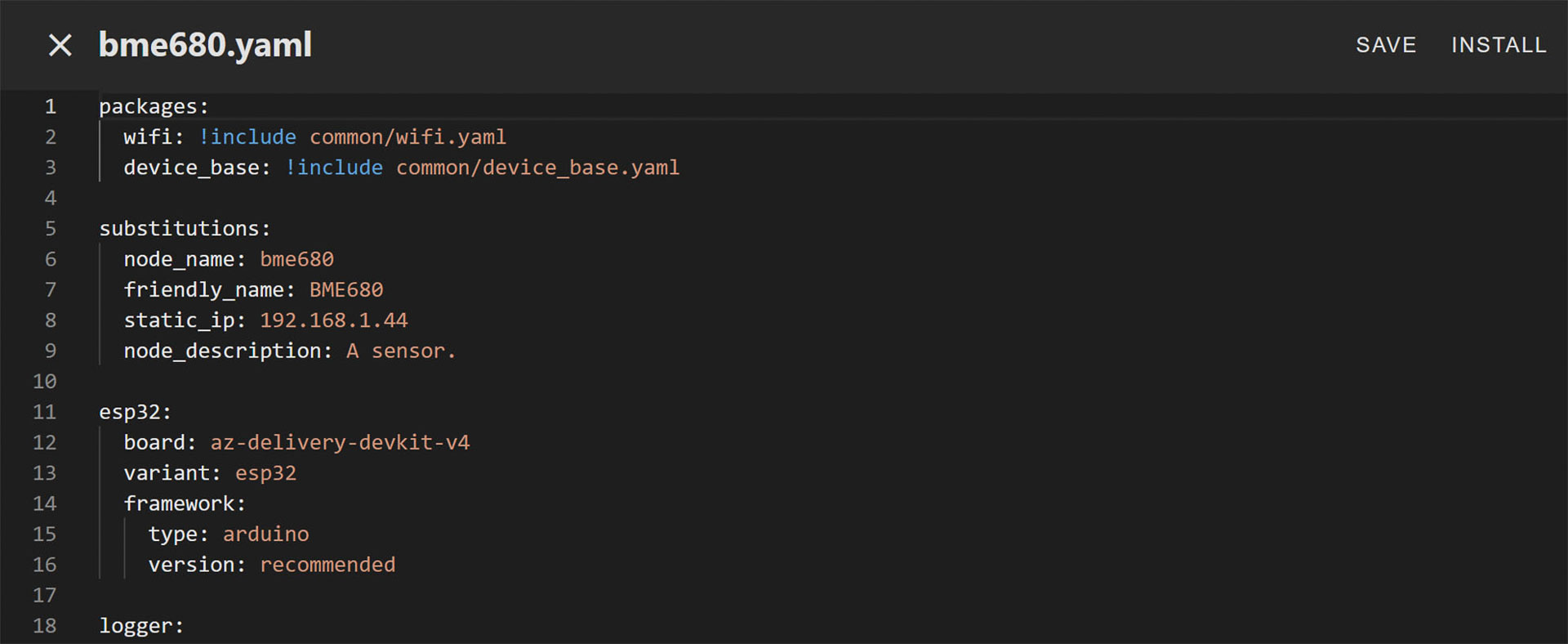
Task: Click the bme680.yaml file title
Action: coord(205,45)
